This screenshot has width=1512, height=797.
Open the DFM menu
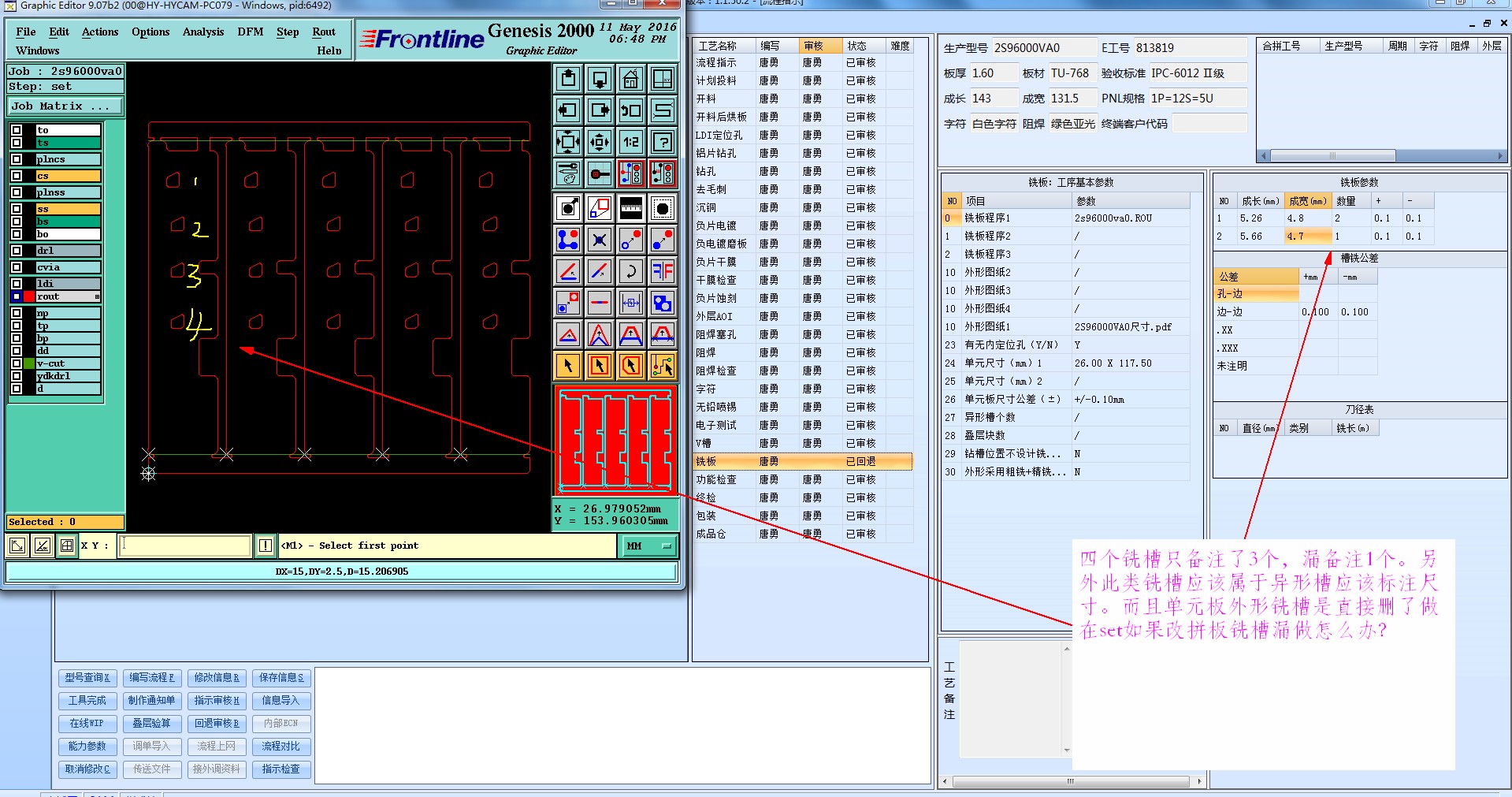pyautogui.click(x=251, y=32)
